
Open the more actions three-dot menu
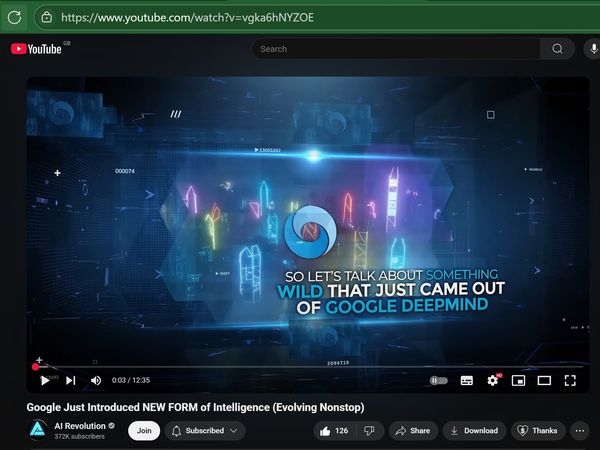[580, 431]
